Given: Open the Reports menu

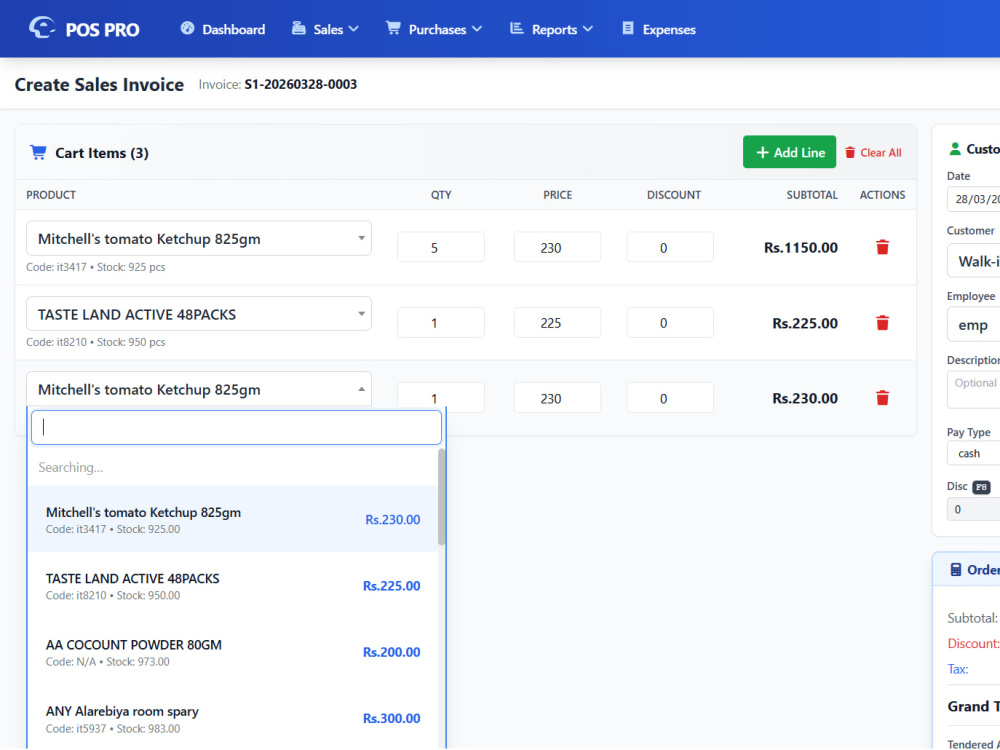Looking at the screenshot, I should point(552,29).
